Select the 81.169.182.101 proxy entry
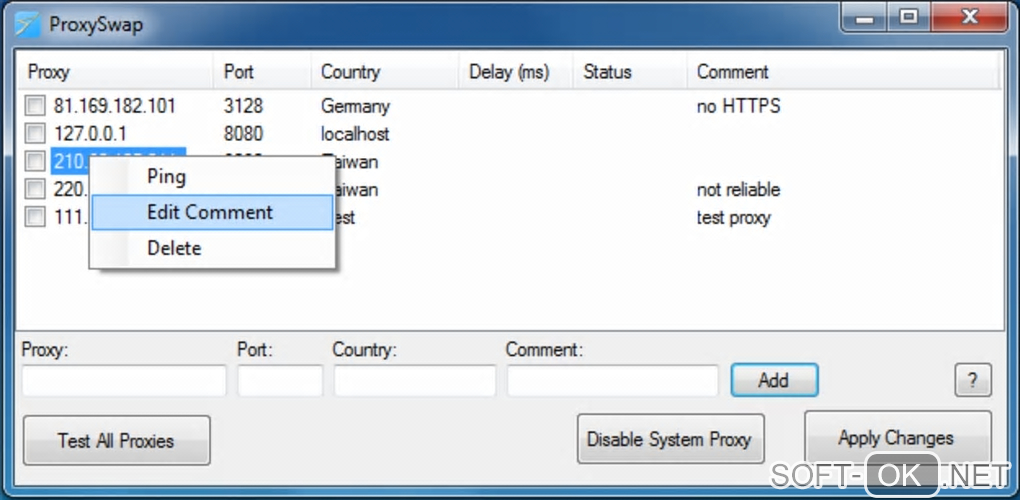This screenshot has height=500, width=1020. coord(115,106)
